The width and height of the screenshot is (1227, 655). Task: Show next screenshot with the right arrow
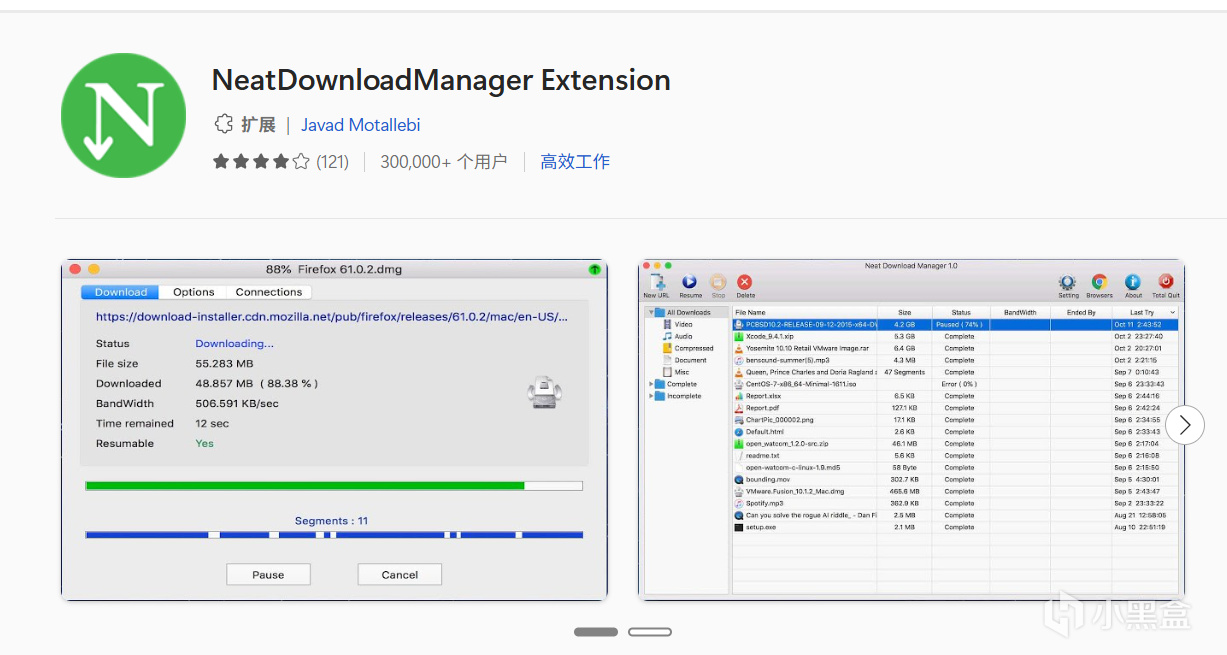[x=1185, y=425]
